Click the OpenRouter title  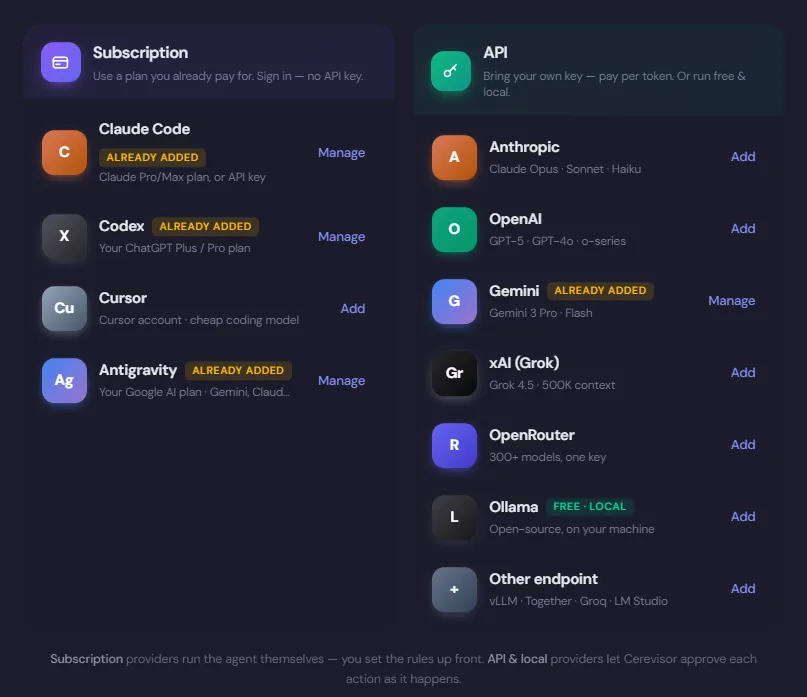click(532, 435)
